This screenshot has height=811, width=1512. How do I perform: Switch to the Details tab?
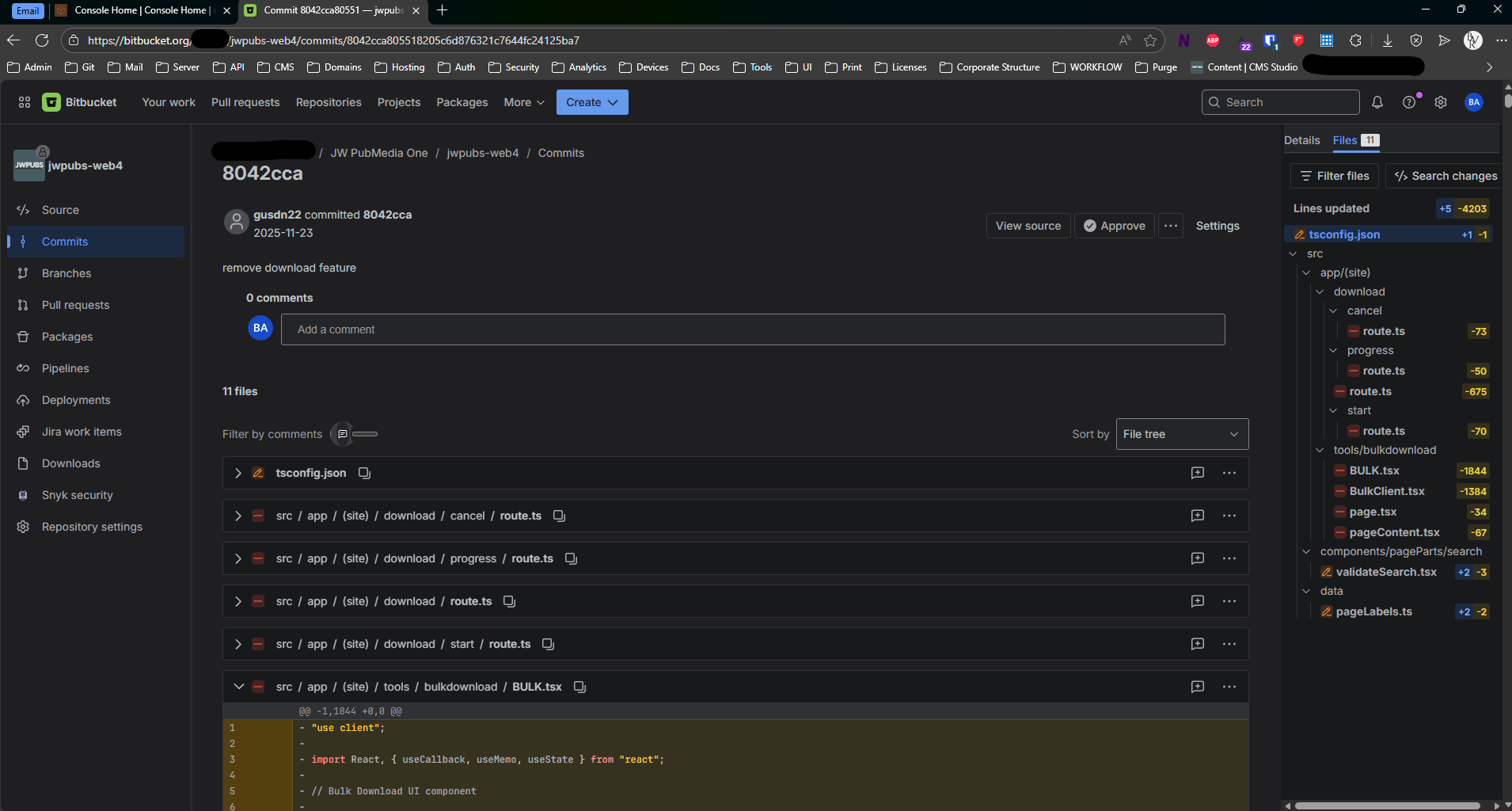(x=1301, y=140)
